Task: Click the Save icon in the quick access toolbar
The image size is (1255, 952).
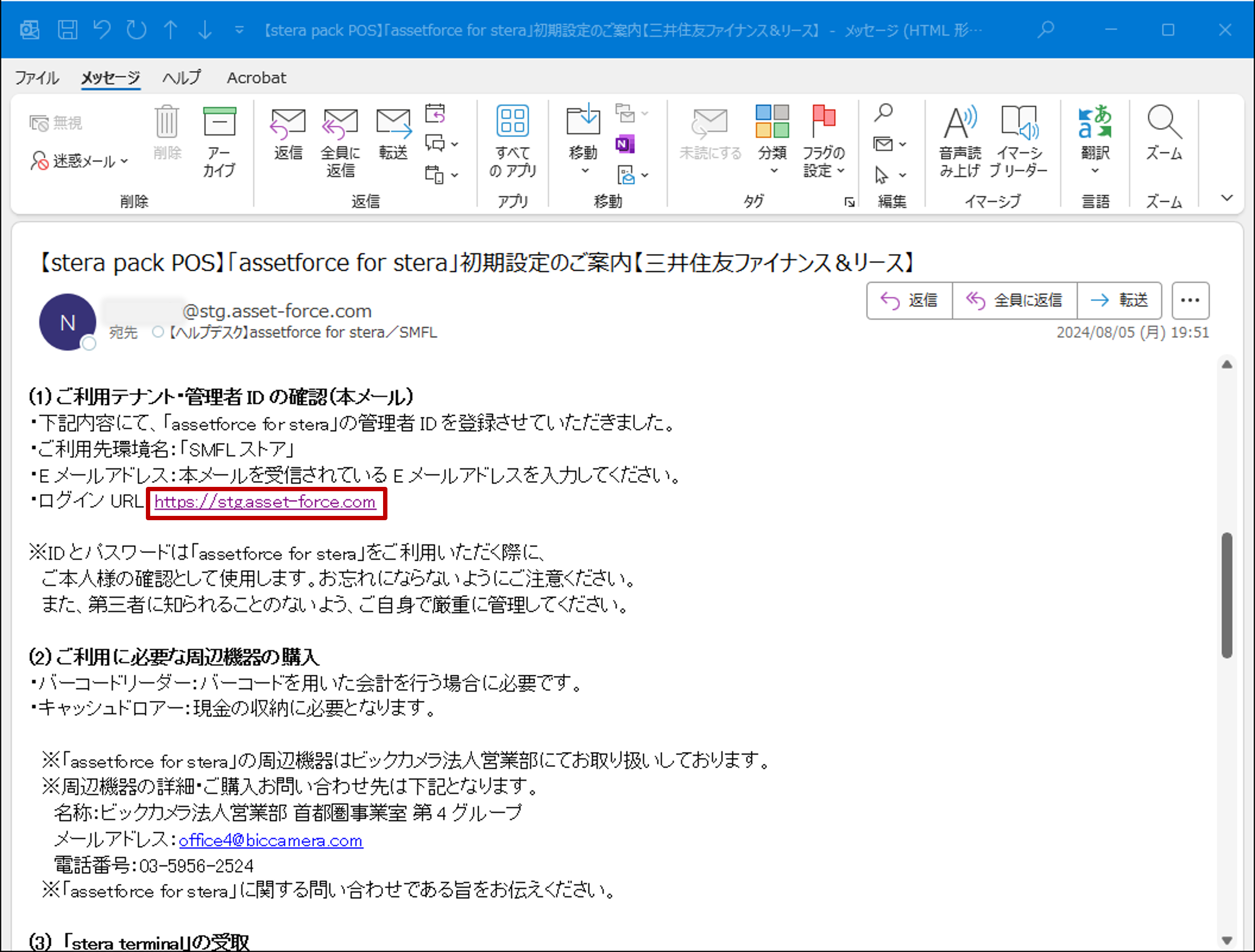Action: 68,29
